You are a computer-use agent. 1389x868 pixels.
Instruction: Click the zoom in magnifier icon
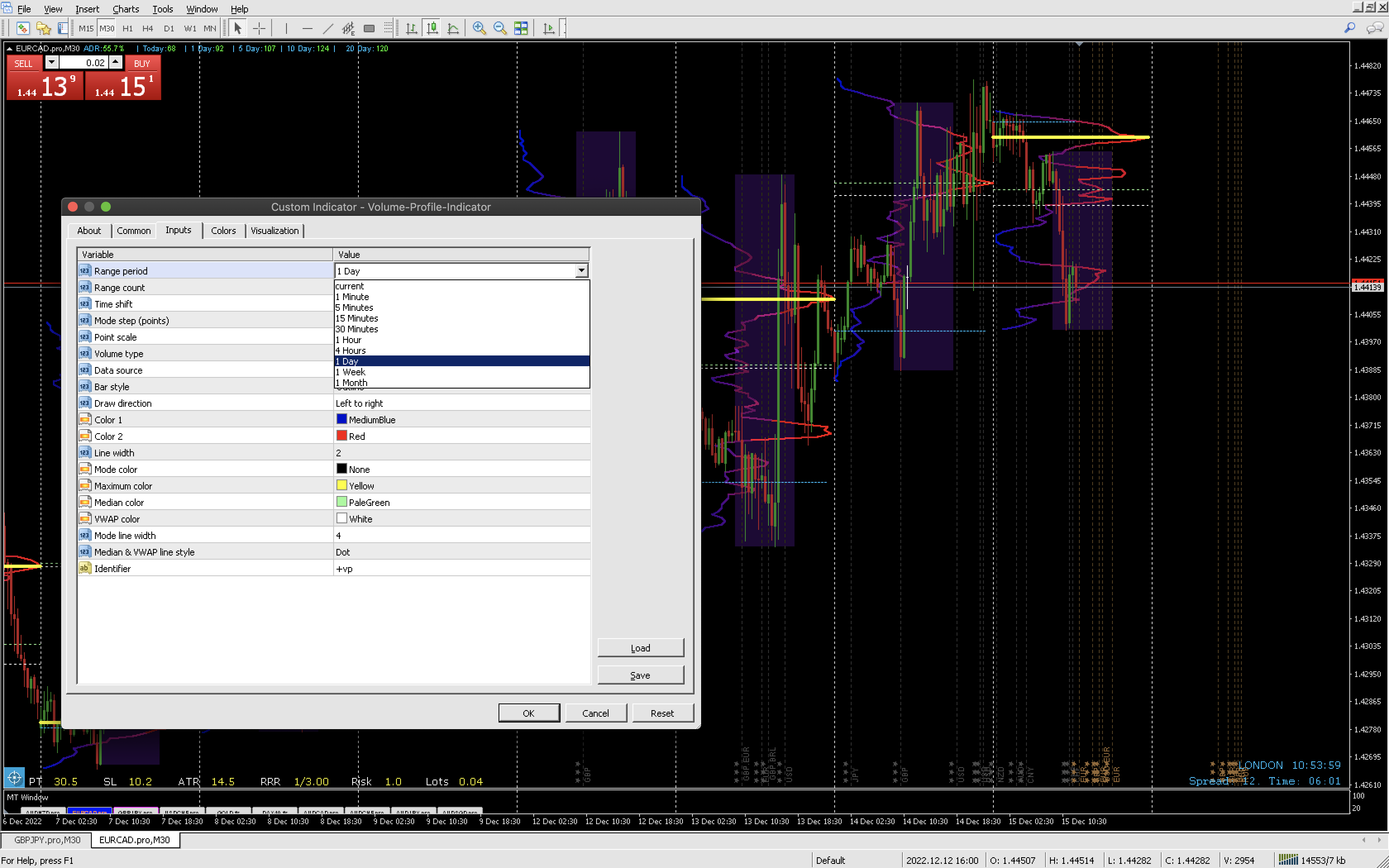point(479,28)
